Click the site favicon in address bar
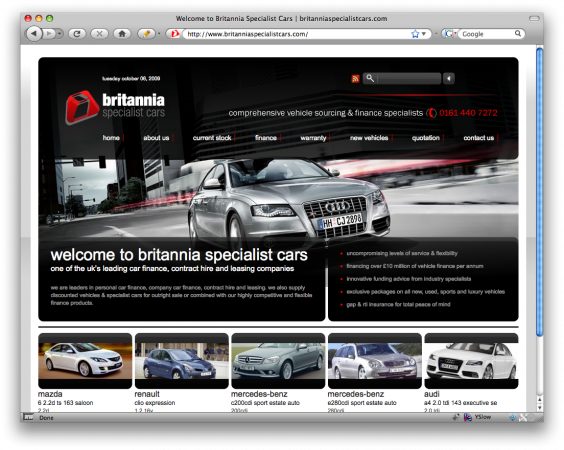 coord(175,34)
